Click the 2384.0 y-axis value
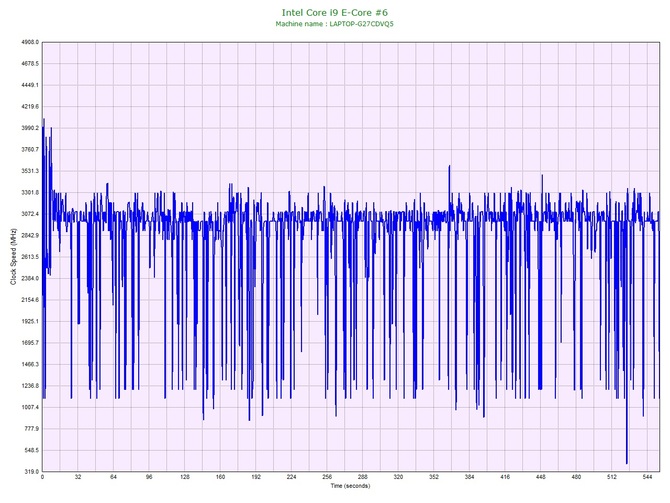The width and height of the screenshot is (670, 503). pyautogui.click(x=30, y=279)
